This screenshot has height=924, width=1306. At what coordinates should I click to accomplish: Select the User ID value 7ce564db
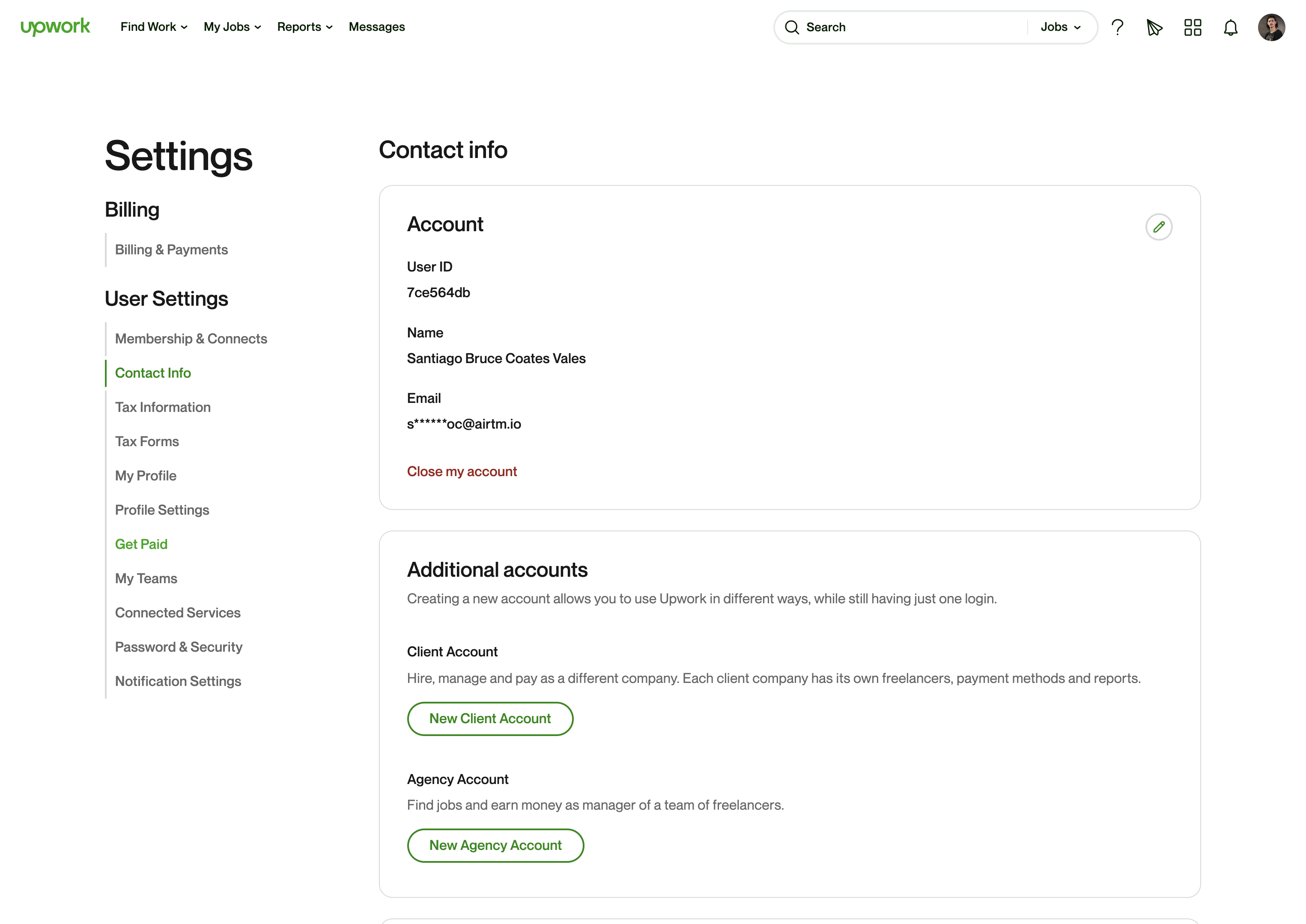438,292
